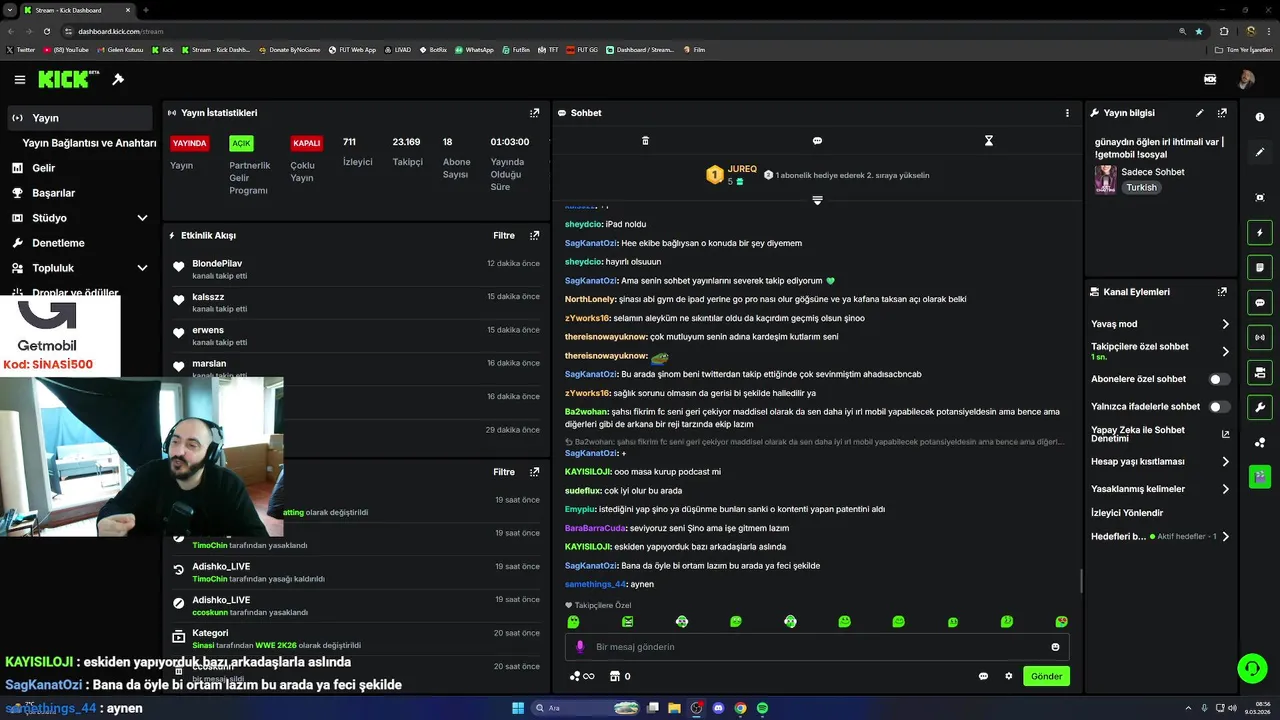The image size is (1280, 720).
Task: Click the chat panel scrollbar
Action: 1080,581
